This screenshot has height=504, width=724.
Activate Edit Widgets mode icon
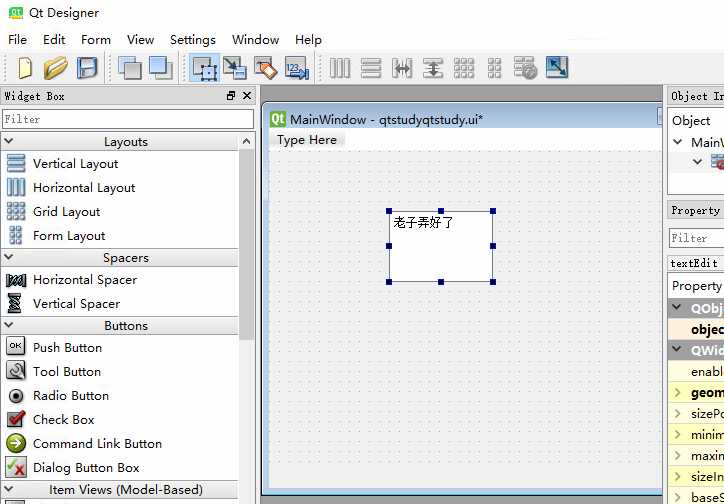click(x=205, y=68)
